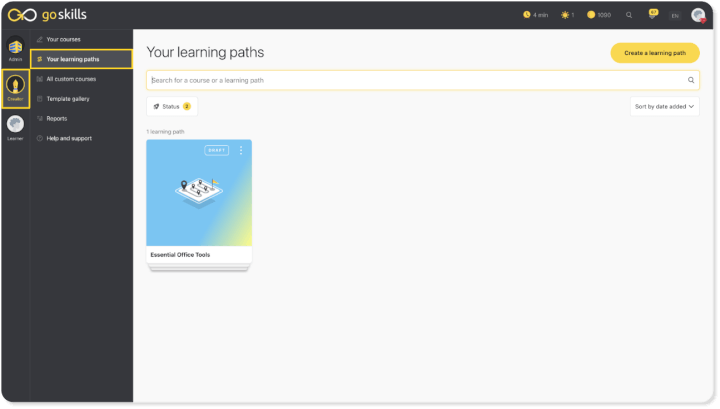Click the search magnifier inside search field
Image resolution: width=720 pixels, height=409 pixels.
[691, 80]
